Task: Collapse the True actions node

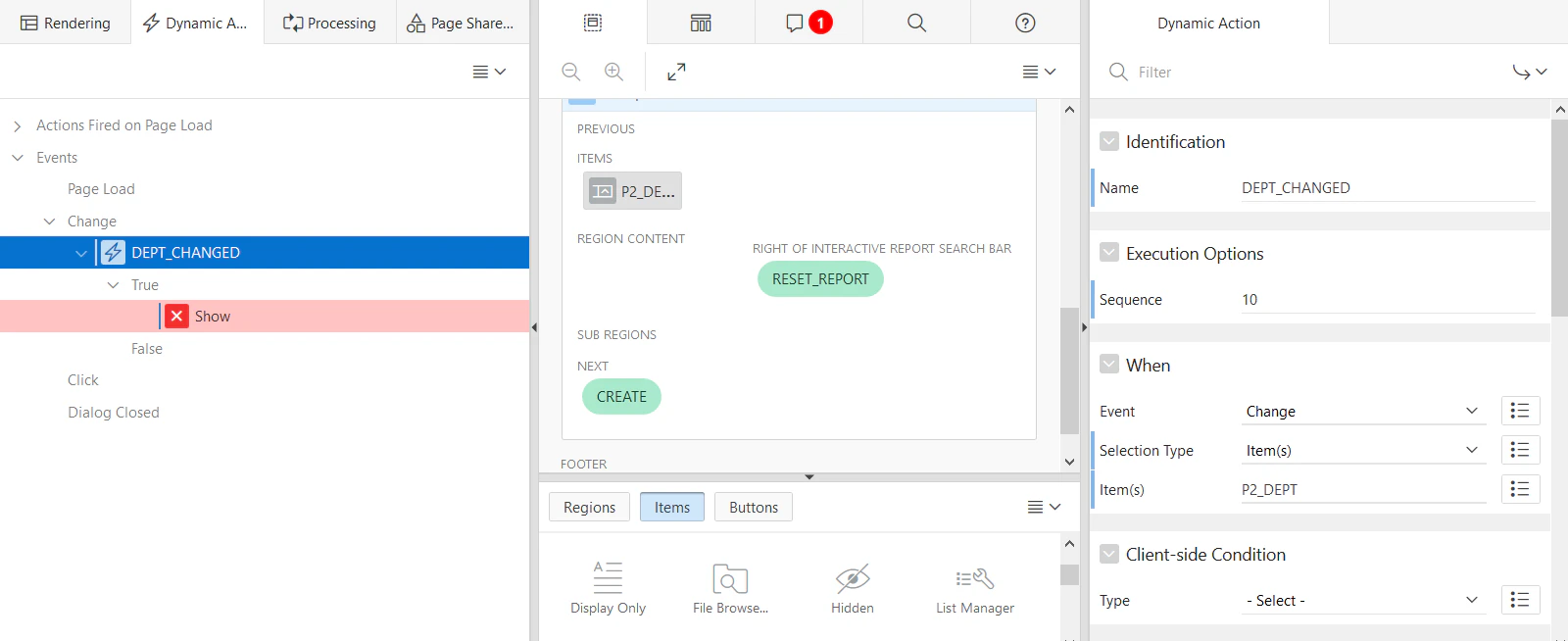Action: pos(113,285)
